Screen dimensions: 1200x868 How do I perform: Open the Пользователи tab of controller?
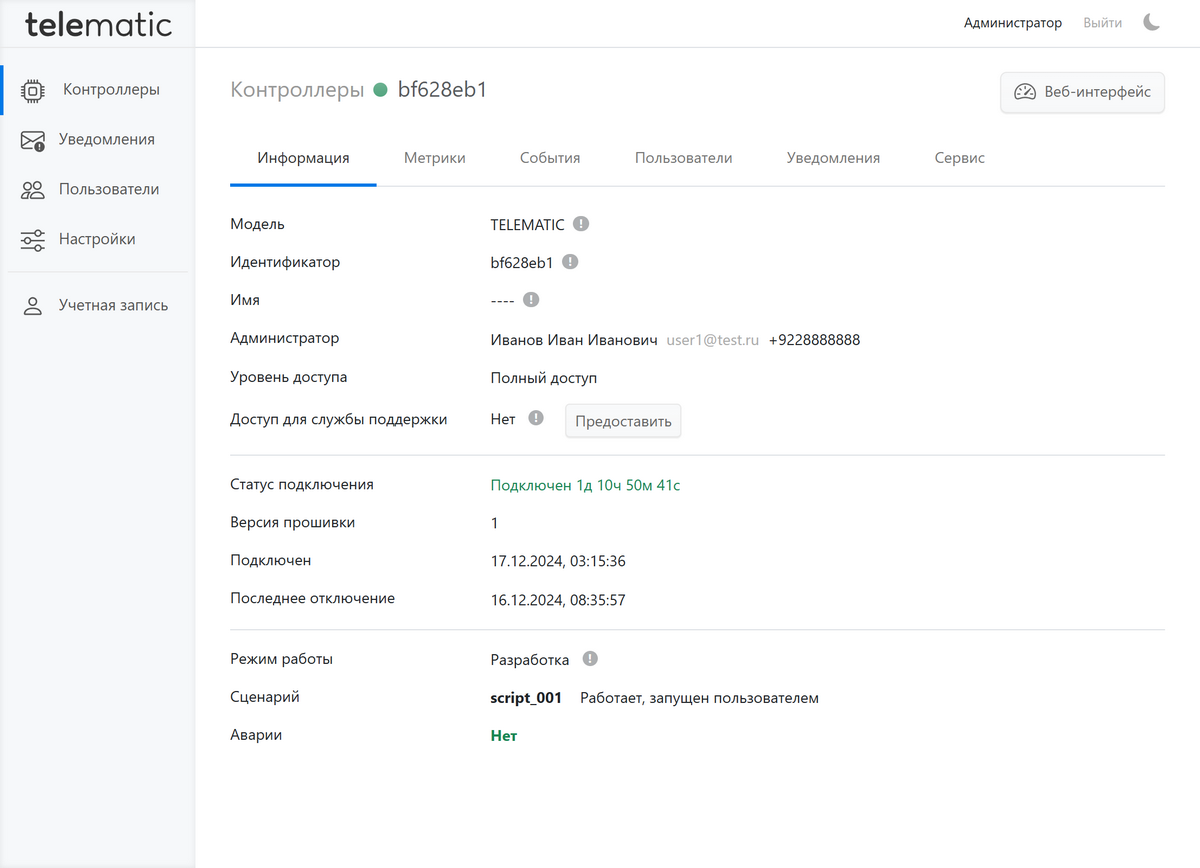coord(683,158)
